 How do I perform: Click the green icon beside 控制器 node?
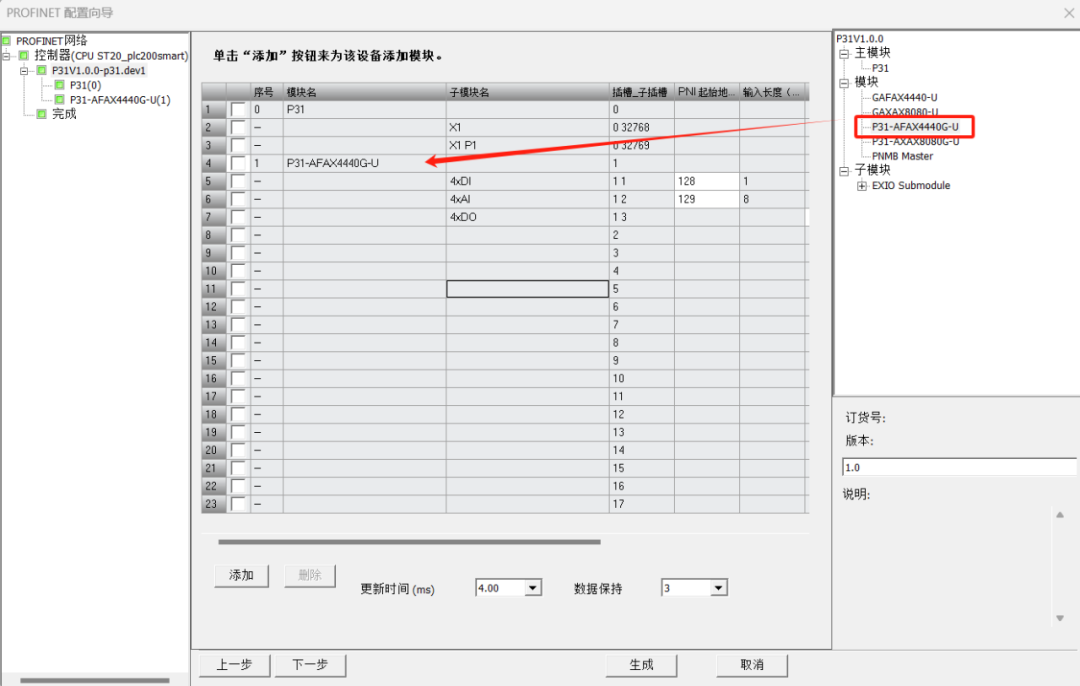click(x=24, y=55)
